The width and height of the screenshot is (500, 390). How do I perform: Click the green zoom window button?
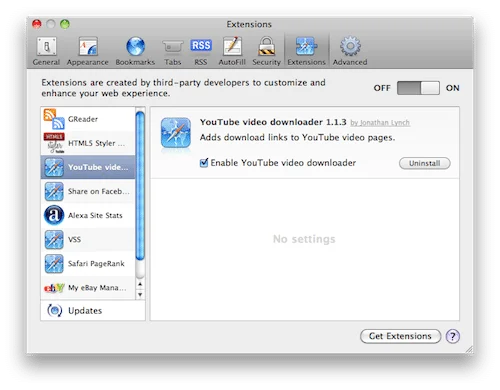pos(65,24)
